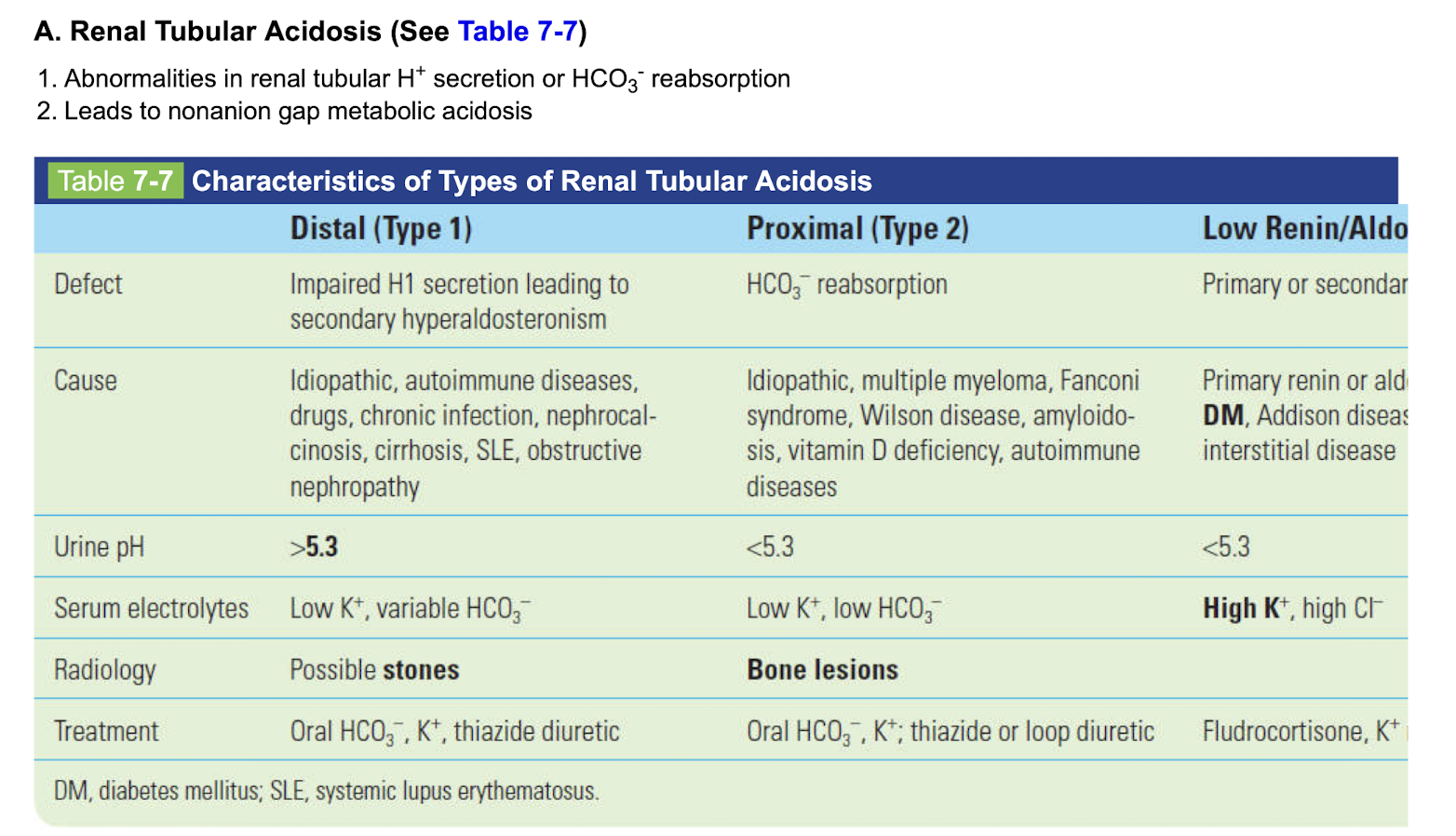
Task: Select the Proximal (Type 2) column header
Action: pyautogui.click(x=857, y=229)
